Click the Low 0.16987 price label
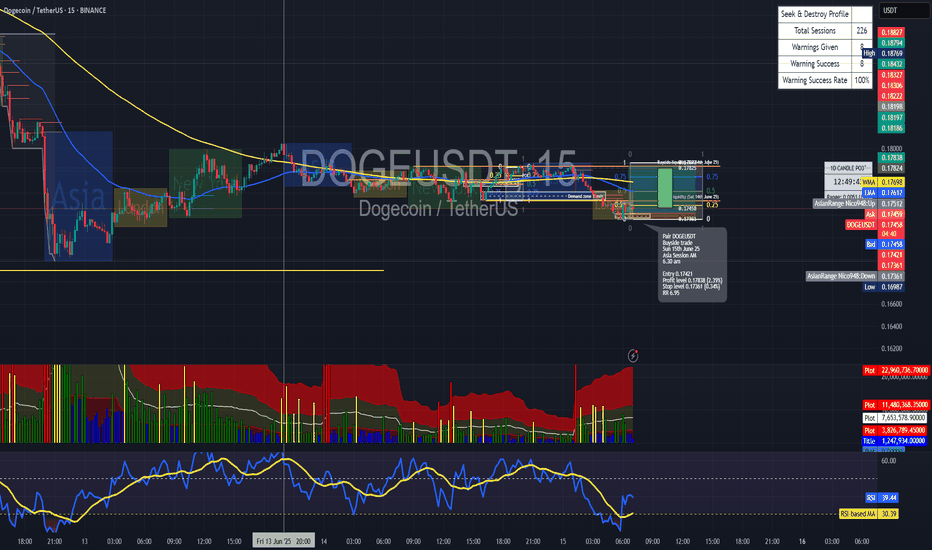The image size is (932, 550). (883, 287)
